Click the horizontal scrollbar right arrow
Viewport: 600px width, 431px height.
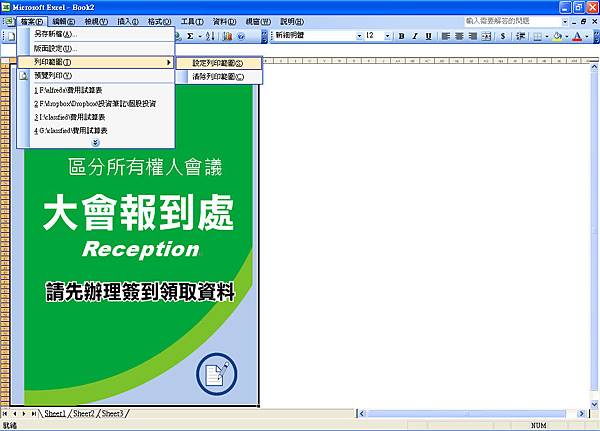pyautogui.click(x=582, y=413)
